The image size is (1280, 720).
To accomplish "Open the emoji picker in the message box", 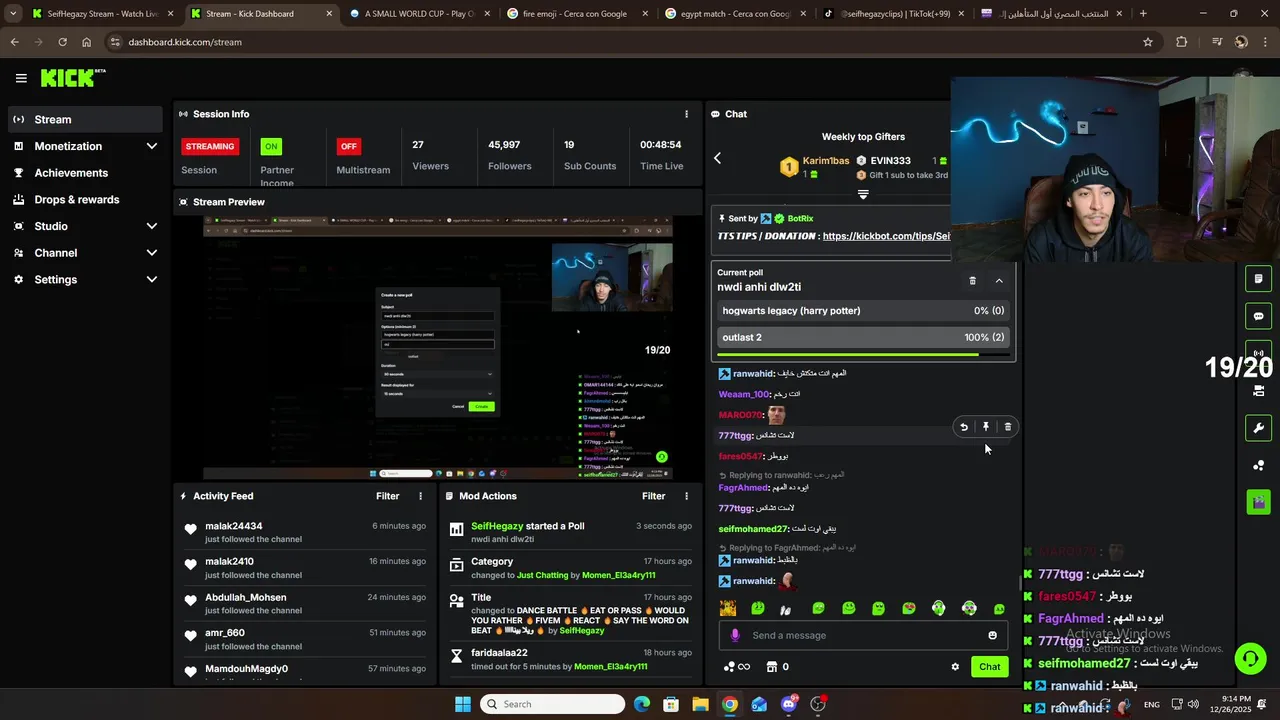I will pos(992,635).
